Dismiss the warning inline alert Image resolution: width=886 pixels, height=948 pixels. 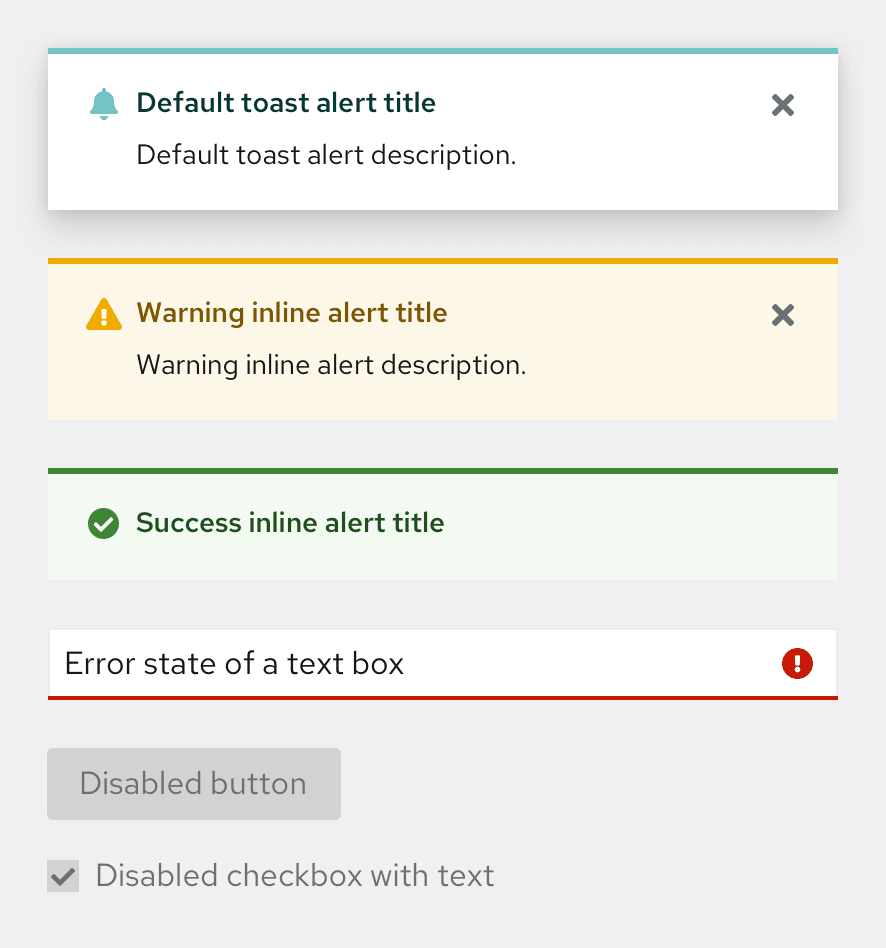783,315
